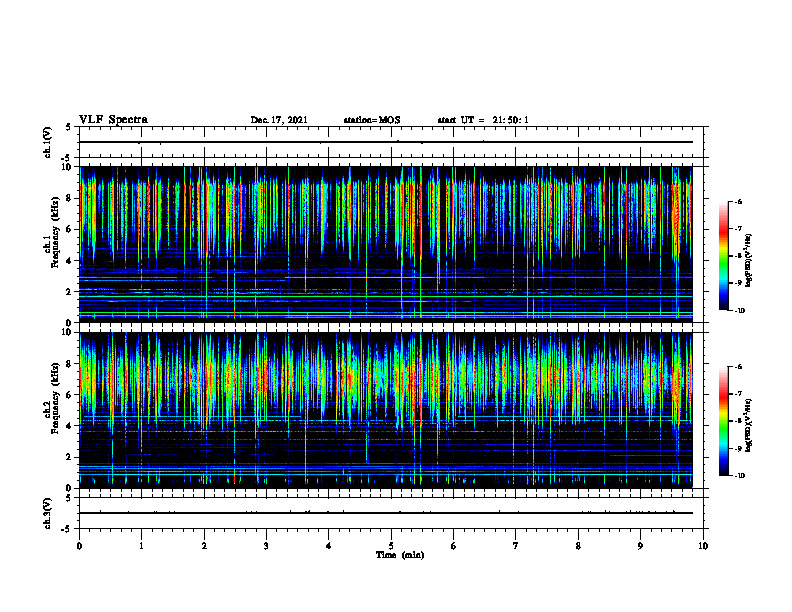
Task: Click inside the ch.2 spectrogram panel
Action: point(386,410)
